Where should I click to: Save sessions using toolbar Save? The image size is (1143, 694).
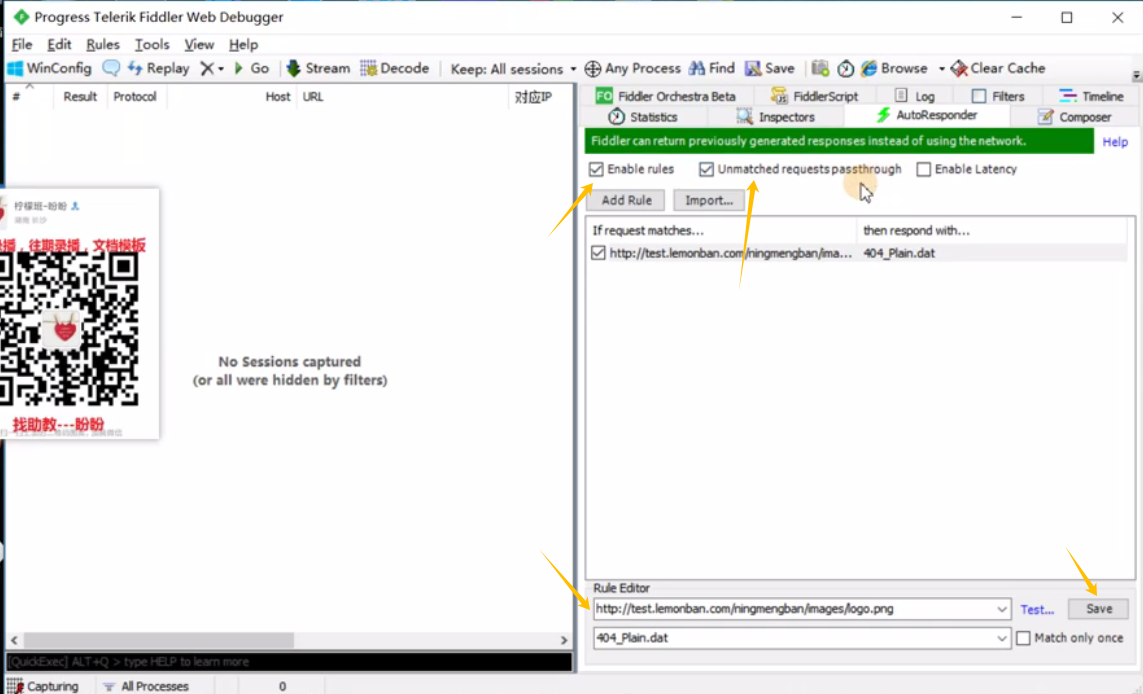coord(769,69)
